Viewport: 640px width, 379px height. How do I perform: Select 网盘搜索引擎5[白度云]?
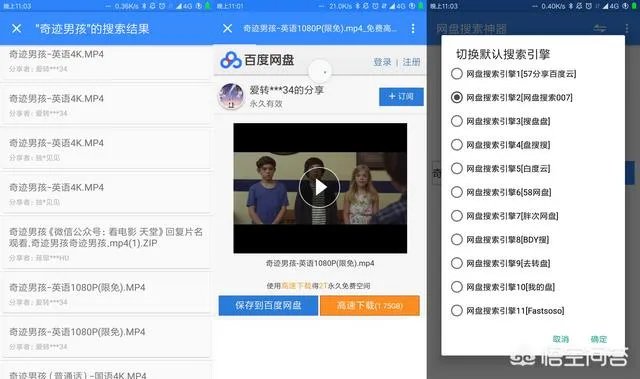(501, 168)
